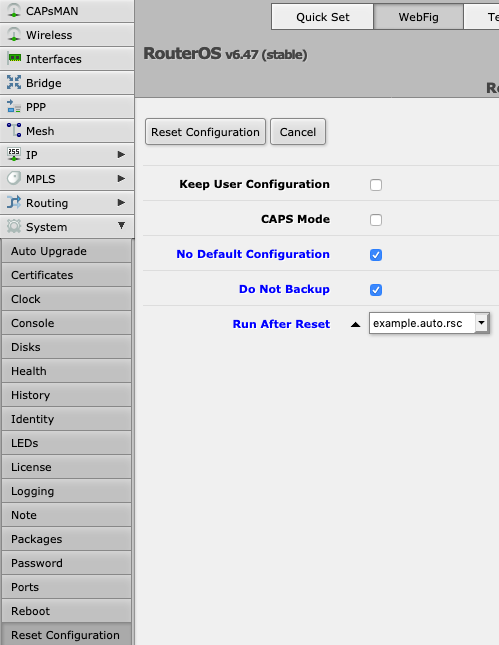The height and width of the screenshot is (645, 499).
Task: Open the Health submenu
Action: coord(66,371)
